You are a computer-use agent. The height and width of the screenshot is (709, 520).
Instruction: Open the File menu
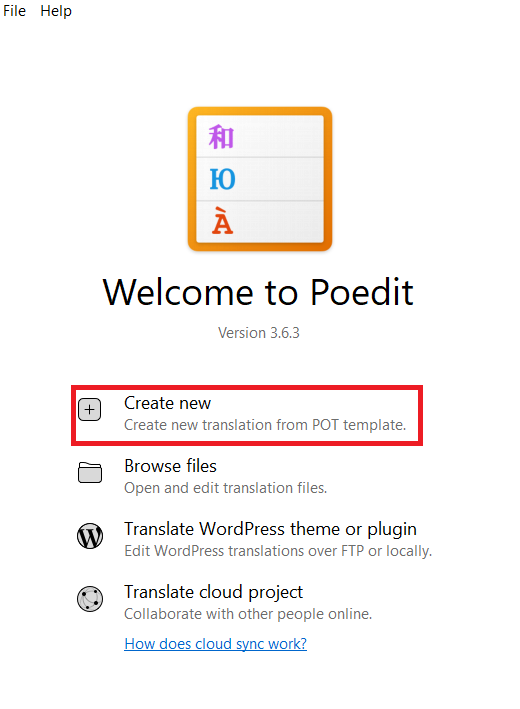tap(14, 10)
